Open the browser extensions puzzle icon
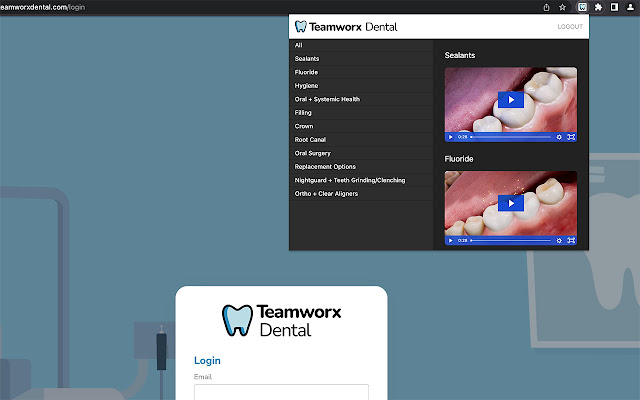The image size is (640, 400). point(598,7)
